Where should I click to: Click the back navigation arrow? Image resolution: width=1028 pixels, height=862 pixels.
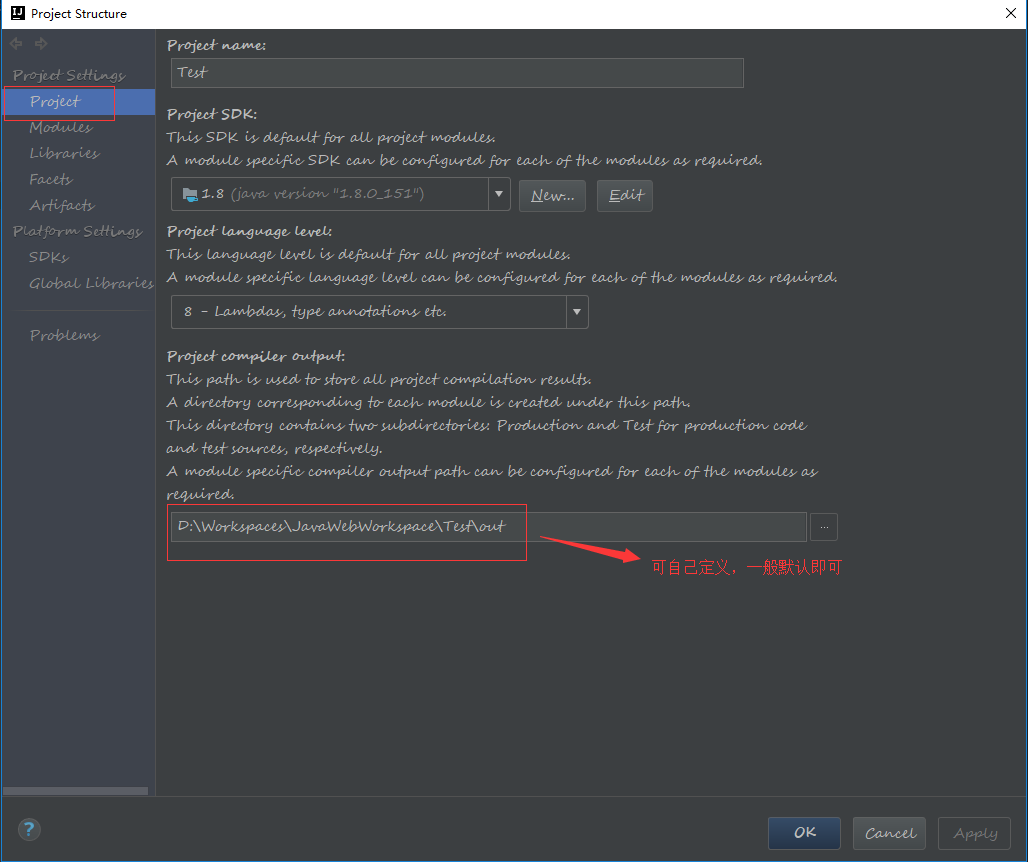click(16, 43)
